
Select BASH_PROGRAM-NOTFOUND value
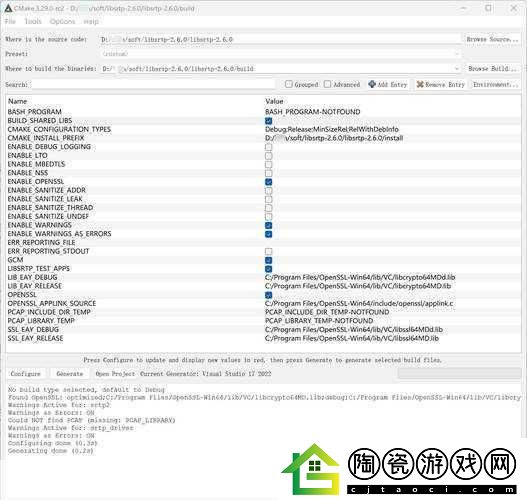[x=313, y=112]
